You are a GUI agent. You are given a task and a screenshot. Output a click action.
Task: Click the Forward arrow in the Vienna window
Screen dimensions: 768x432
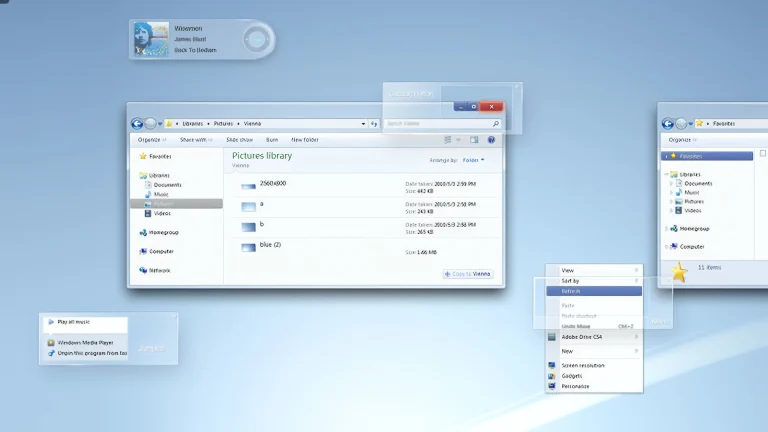click(x=150, y=124)
